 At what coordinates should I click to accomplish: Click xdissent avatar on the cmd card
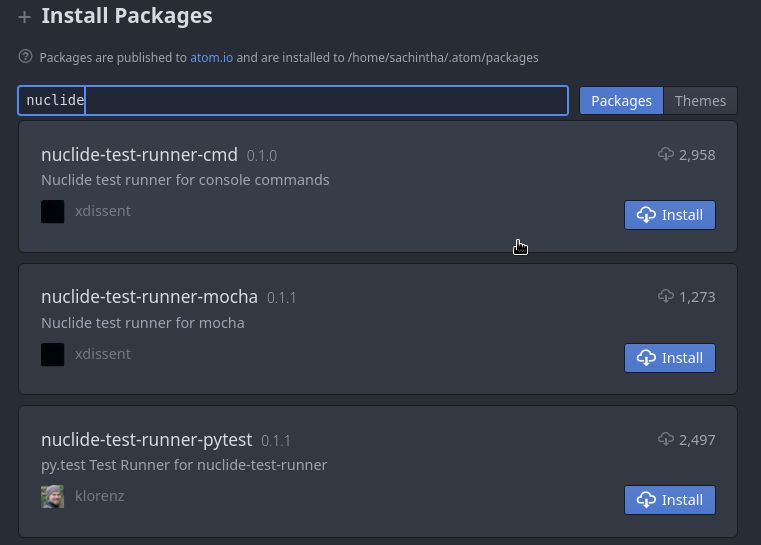pyautogui.click(x=52, y=212)
